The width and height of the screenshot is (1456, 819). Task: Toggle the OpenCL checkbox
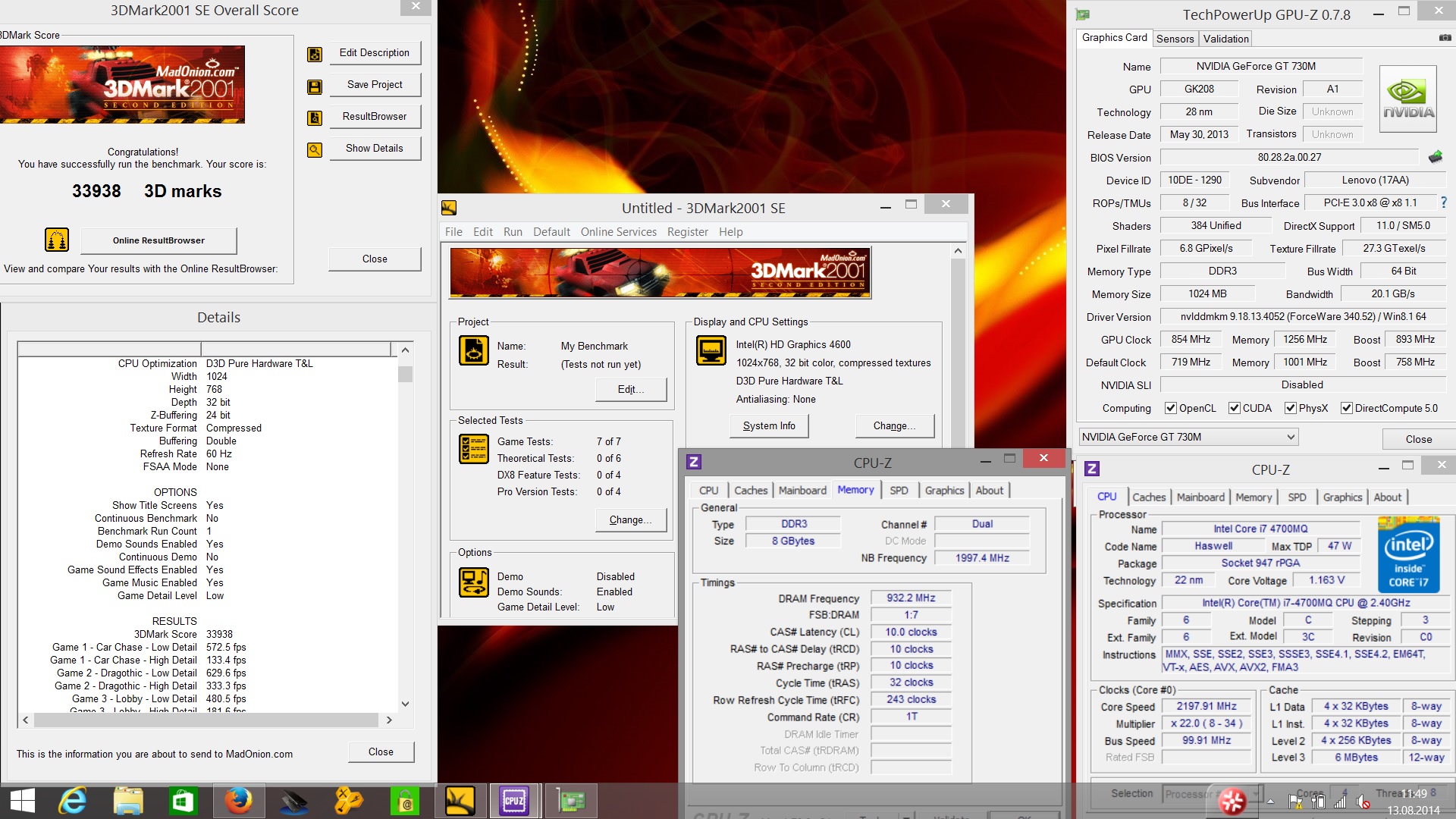[x=1170, y=408]
